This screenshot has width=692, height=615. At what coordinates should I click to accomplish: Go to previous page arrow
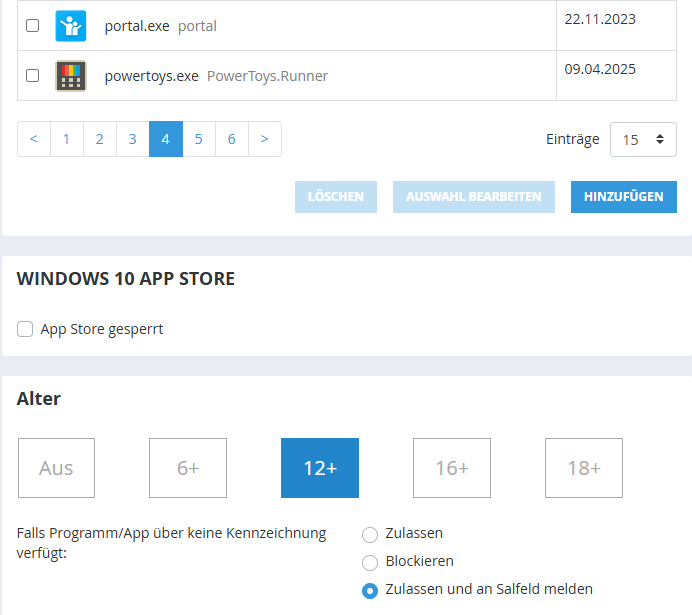click(34, 139)
